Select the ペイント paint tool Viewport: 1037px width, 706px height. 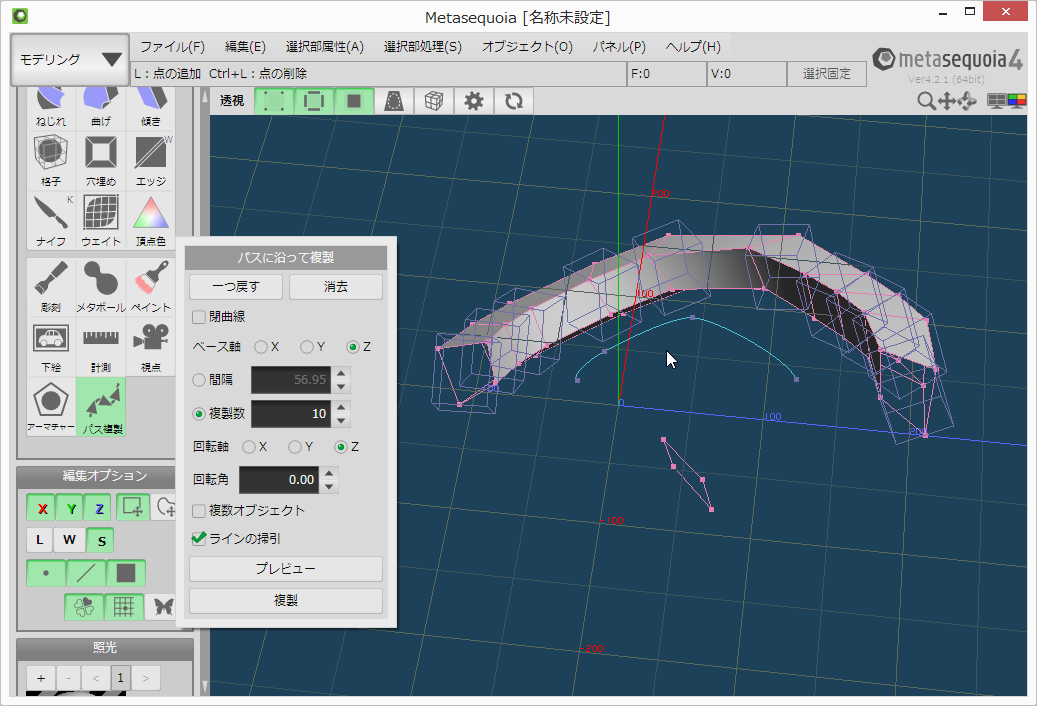point(151,286)
